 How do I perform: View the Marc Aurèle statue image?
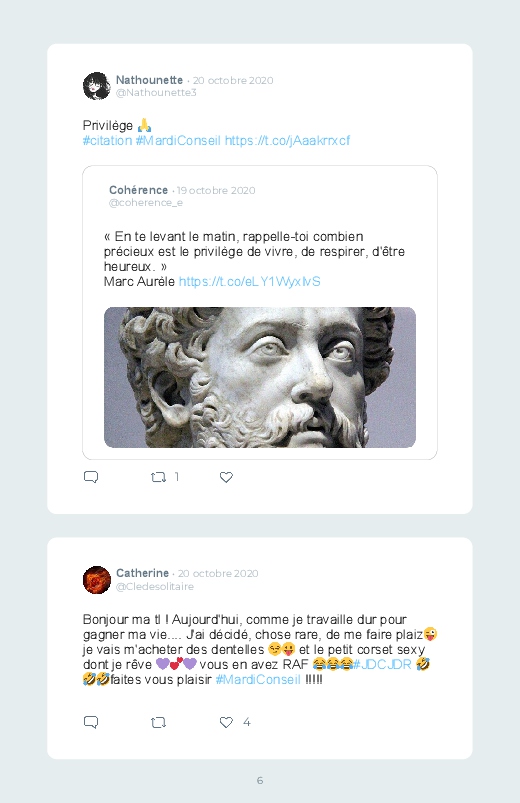pos(260,377)
